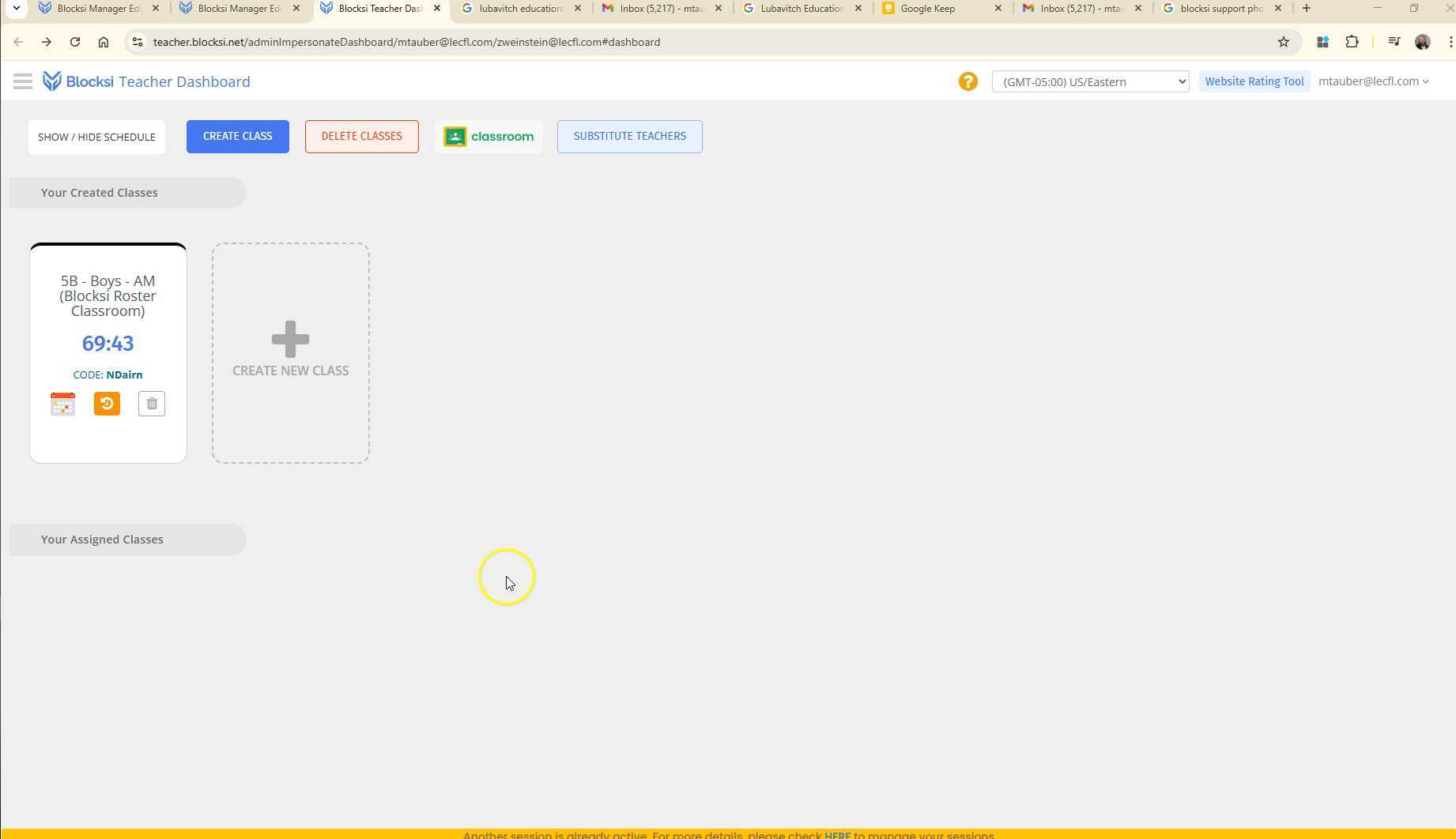Expand the US/Eastern timezone dropdown
The height and width of the screenshot is (839, 1456).
[1090, 81]
